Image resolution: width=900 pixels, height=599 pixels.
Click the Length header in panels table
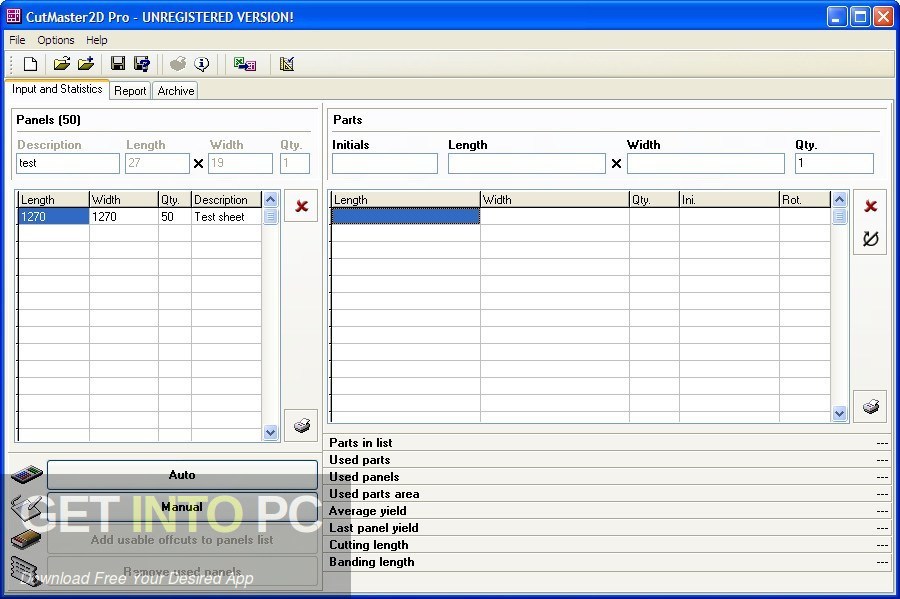[x=53, y=200]
